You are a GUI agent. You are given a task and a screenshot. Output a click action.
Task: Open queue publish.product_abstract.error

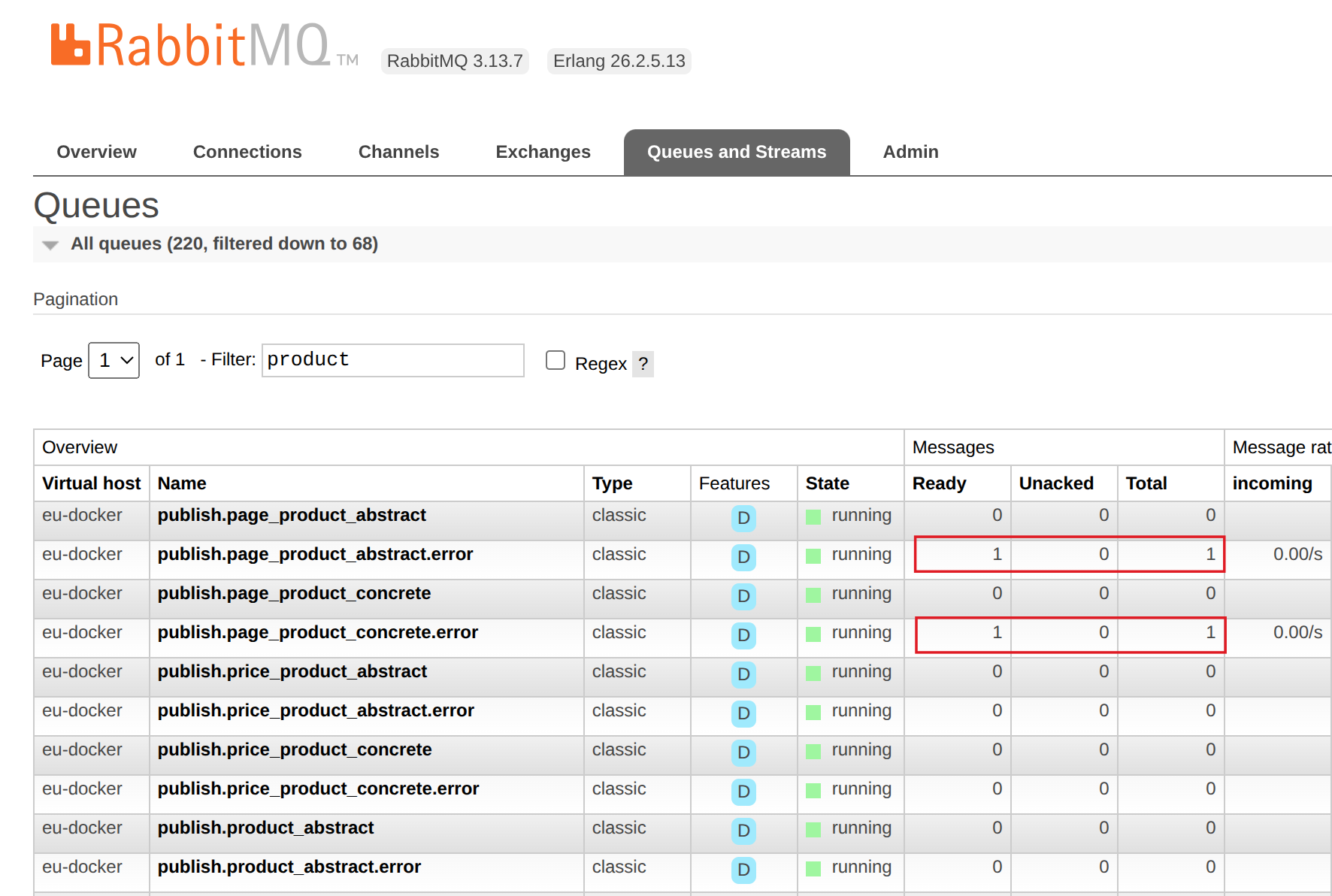coord(289,867)
